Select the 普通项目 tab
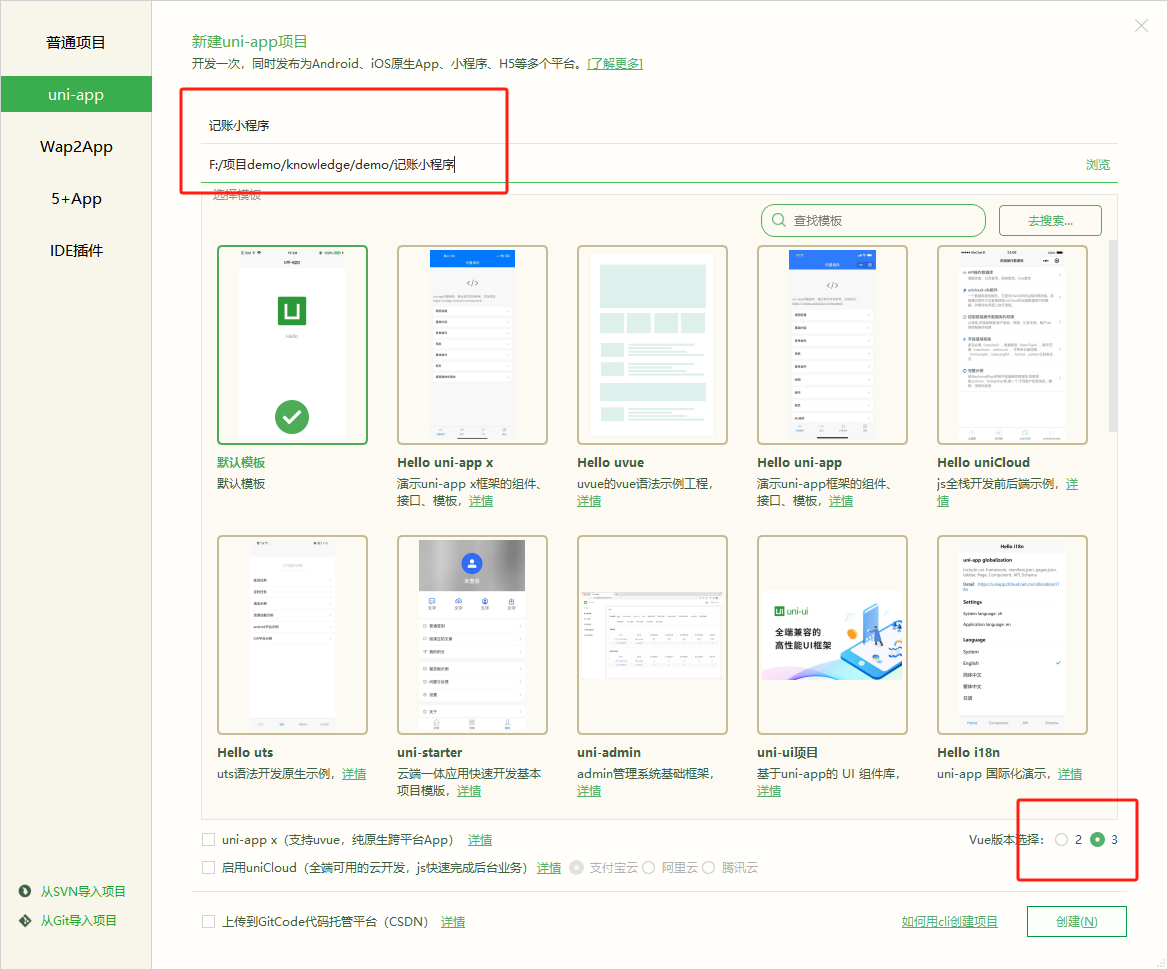1168x970 pixels. coord(76,42)
